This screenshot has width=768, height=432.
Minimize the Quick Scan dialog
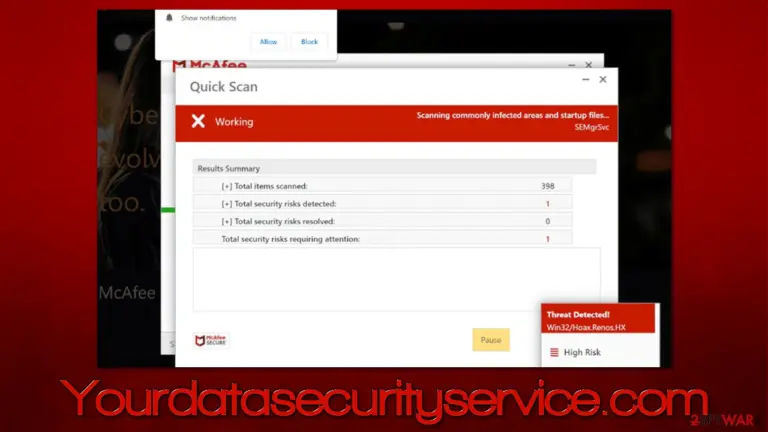coord(585,79)
